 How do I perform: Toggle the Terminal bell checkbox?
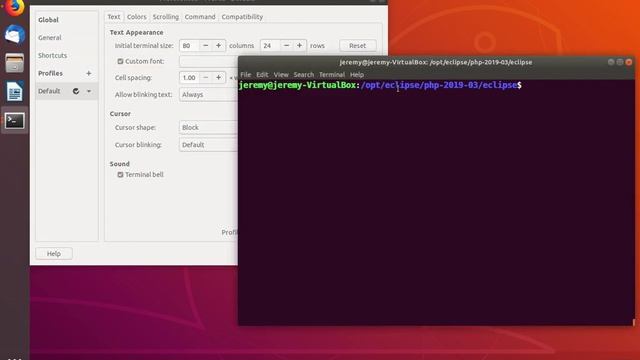click(x=120, y=175)
